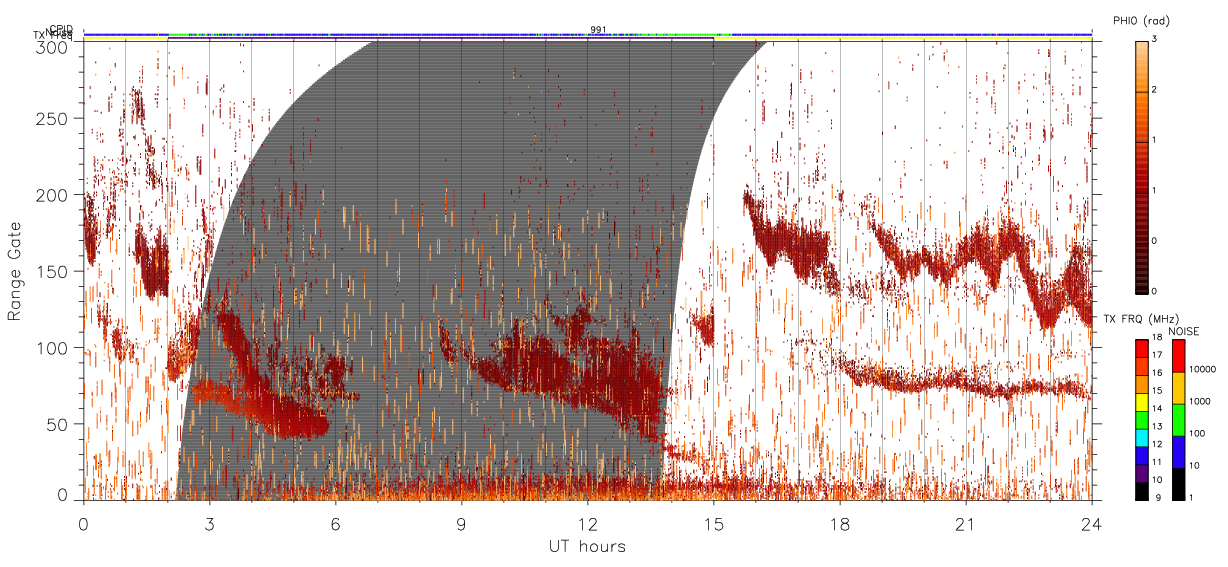
Task: Click x-axis tick label '0' under UT axis
Action: [84, 523]
